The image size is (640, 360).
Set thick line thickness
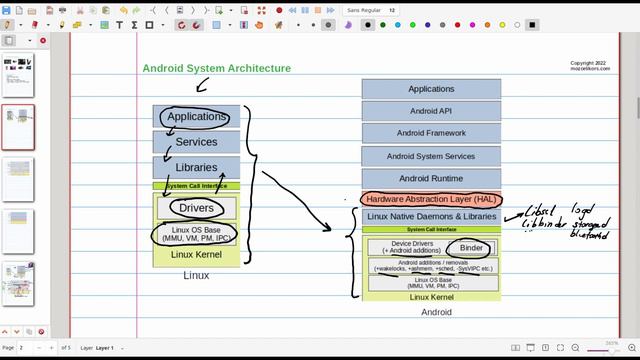click(328, 25)
